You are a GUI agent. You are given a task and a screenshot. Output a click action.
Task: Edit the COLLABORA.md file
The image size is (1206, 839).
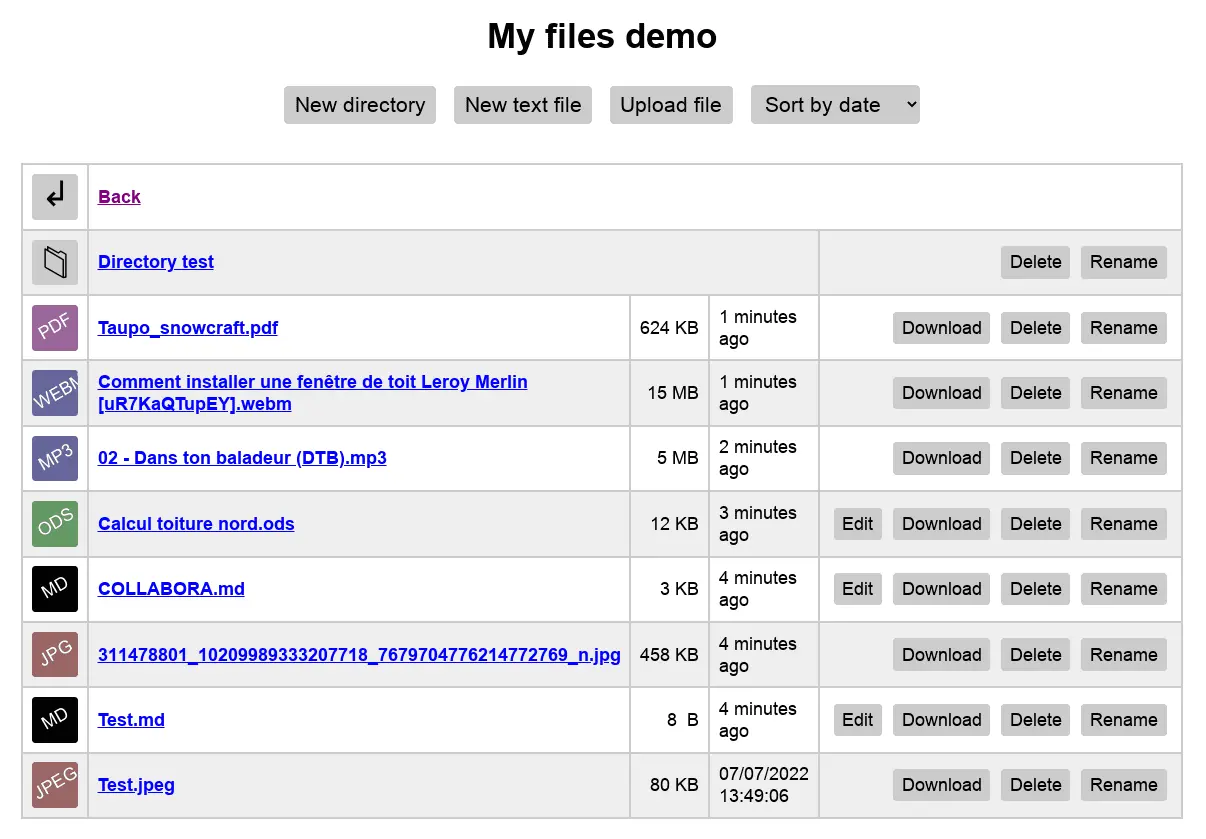[857, 589]
